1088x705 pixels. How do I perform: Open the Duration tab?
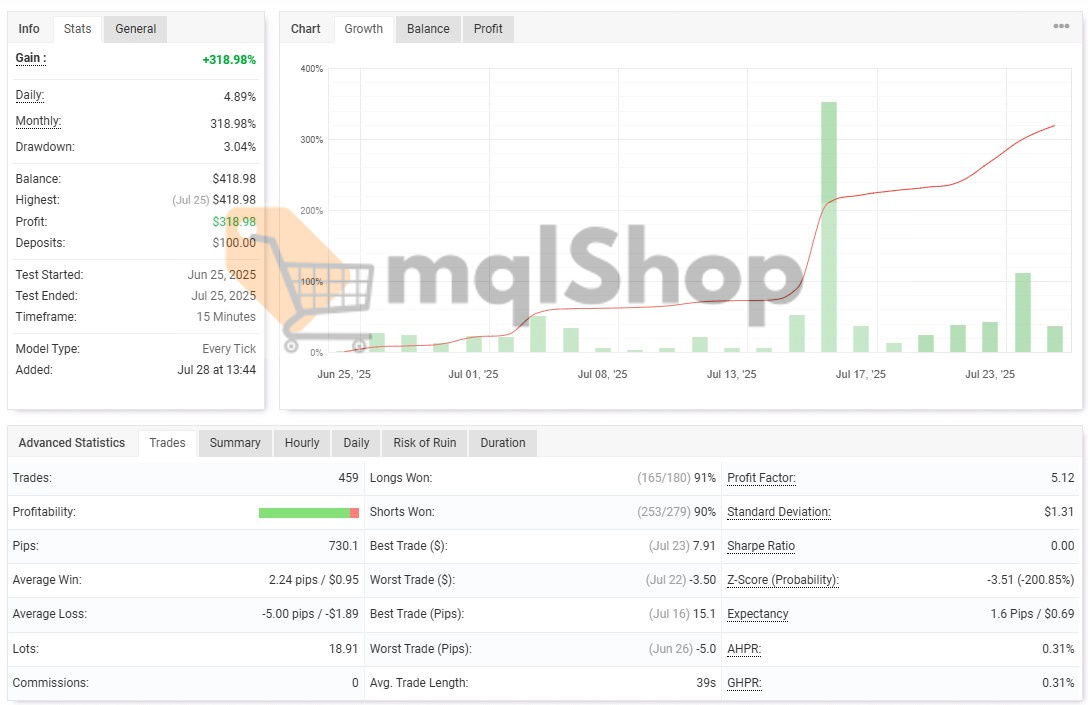(502, 443)
